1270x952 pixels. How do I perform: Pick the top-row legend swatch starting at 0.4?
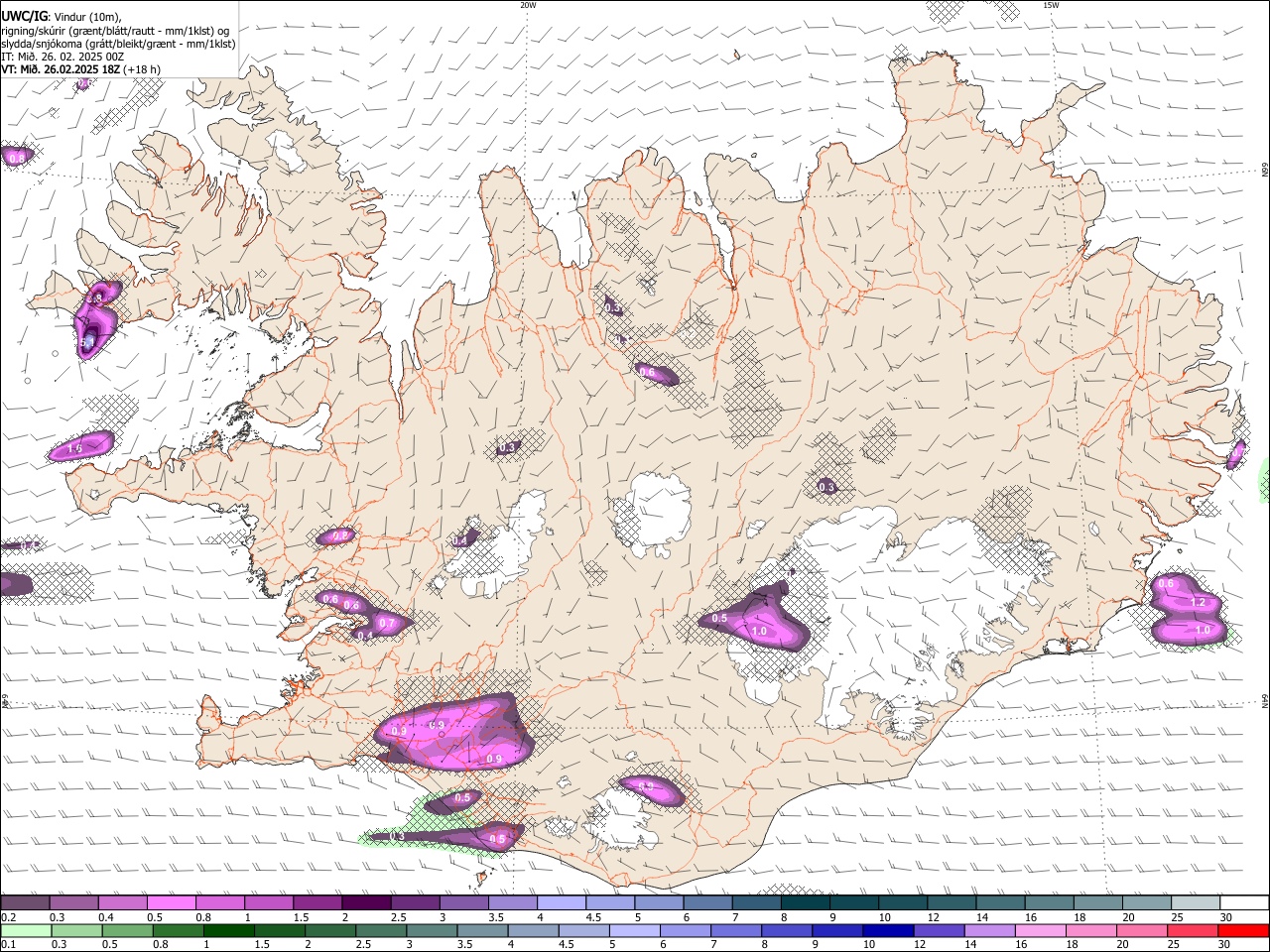(x=123, y=903)
